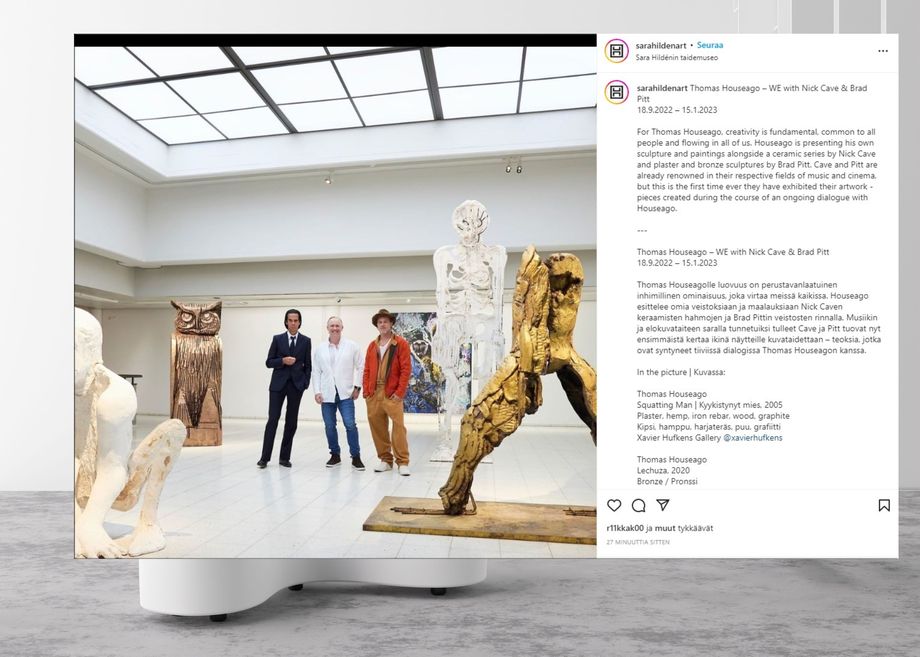View others who liked via muut

pos(665,528)
